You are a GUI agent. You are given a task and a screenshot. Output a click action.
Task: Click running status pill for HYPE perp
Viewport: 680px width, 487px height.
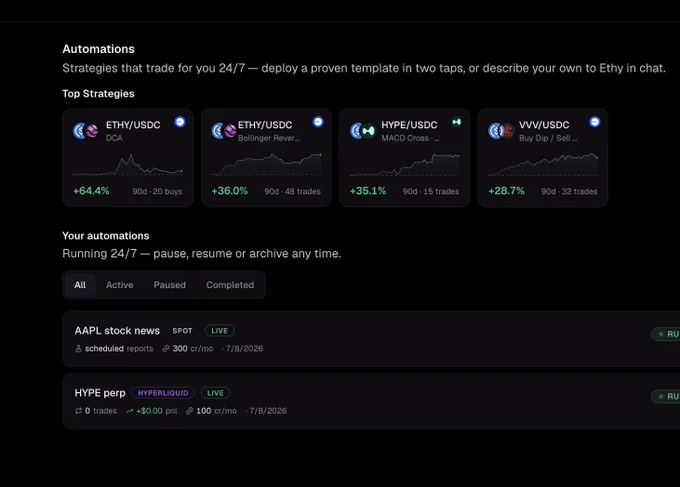(666, 396)
